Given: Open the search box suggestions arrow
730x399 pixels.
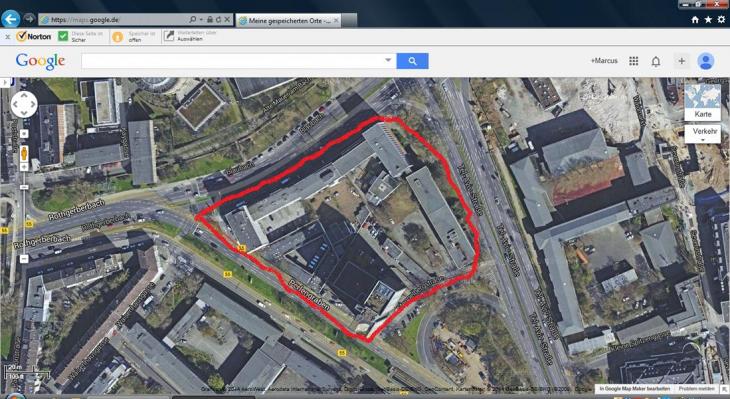Looking at the screenshot, I should pos(388,60).
